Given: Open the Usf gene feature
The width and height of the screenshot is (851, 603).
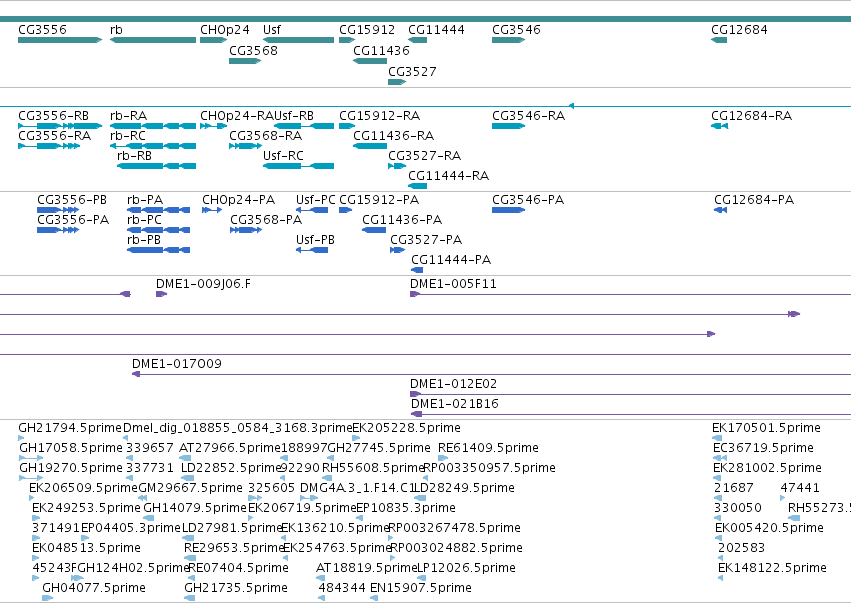Looking at the screenshot, I should (x=299, y=40).
